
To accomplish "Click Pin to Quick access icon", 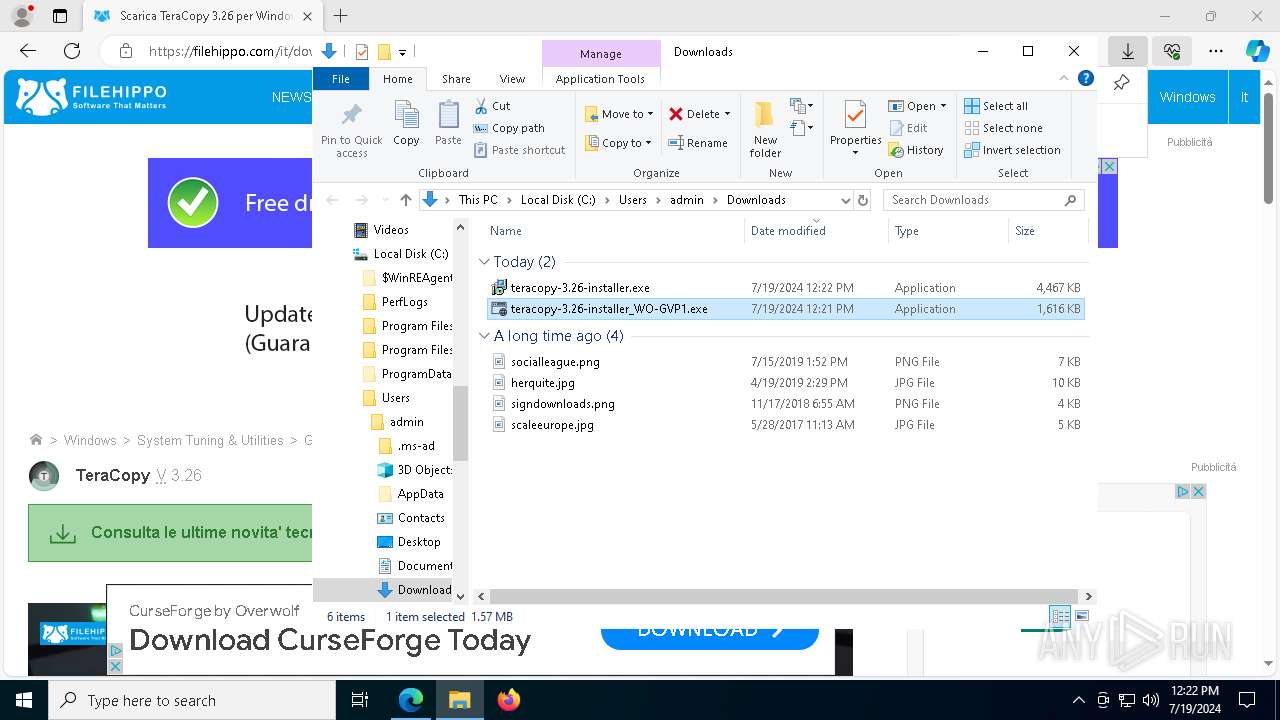I will [x=351, y=128].
